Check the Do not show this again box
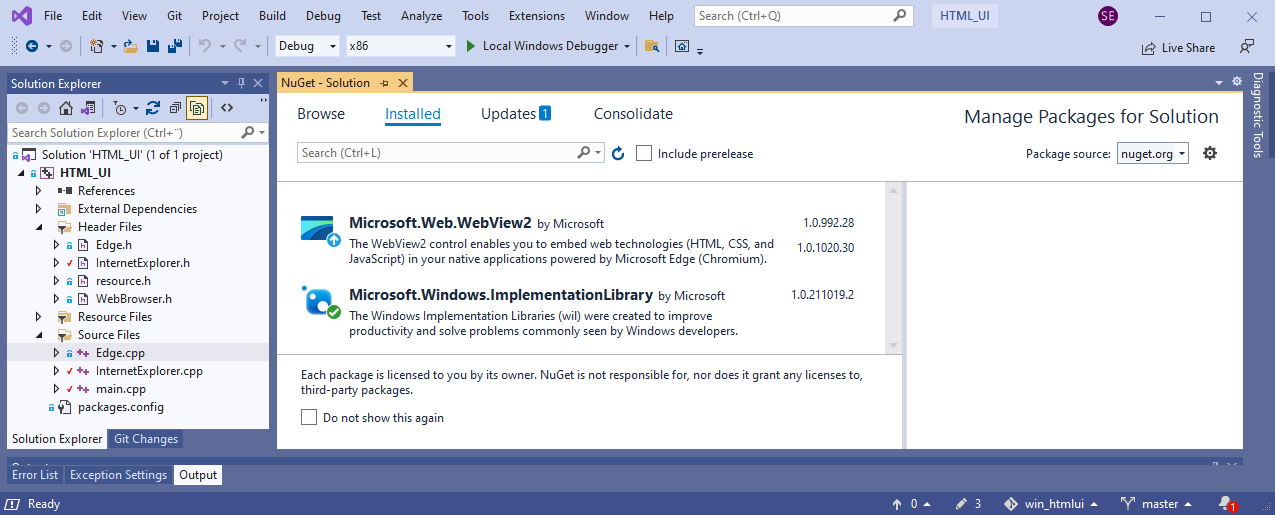 [309, 417]
